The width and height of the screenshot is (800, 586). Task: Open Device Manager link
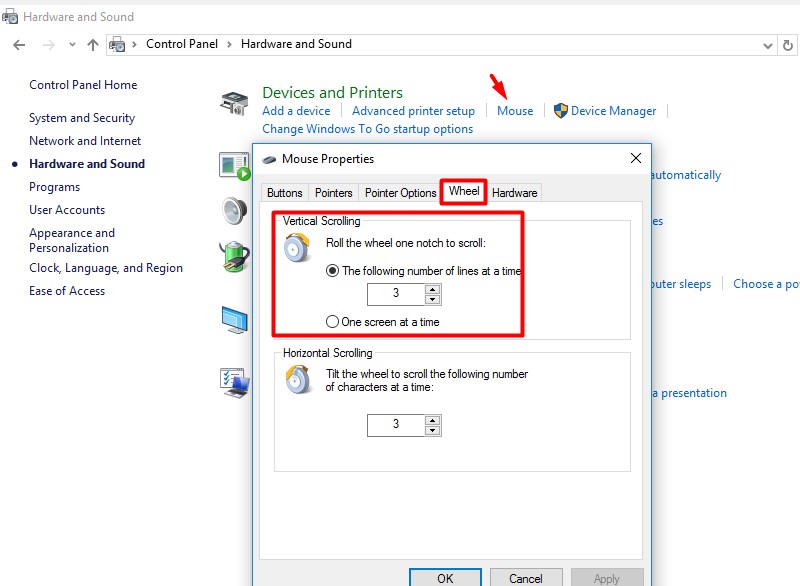pos(613,111)
